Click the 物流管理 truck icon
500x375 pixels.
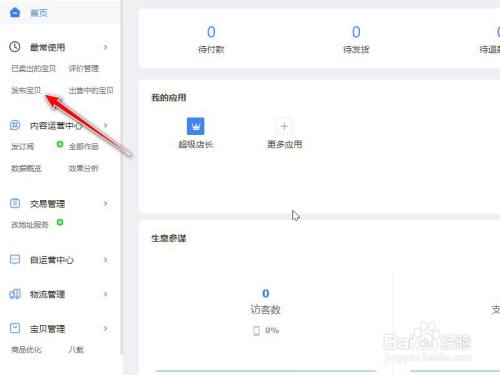point(15,294)
